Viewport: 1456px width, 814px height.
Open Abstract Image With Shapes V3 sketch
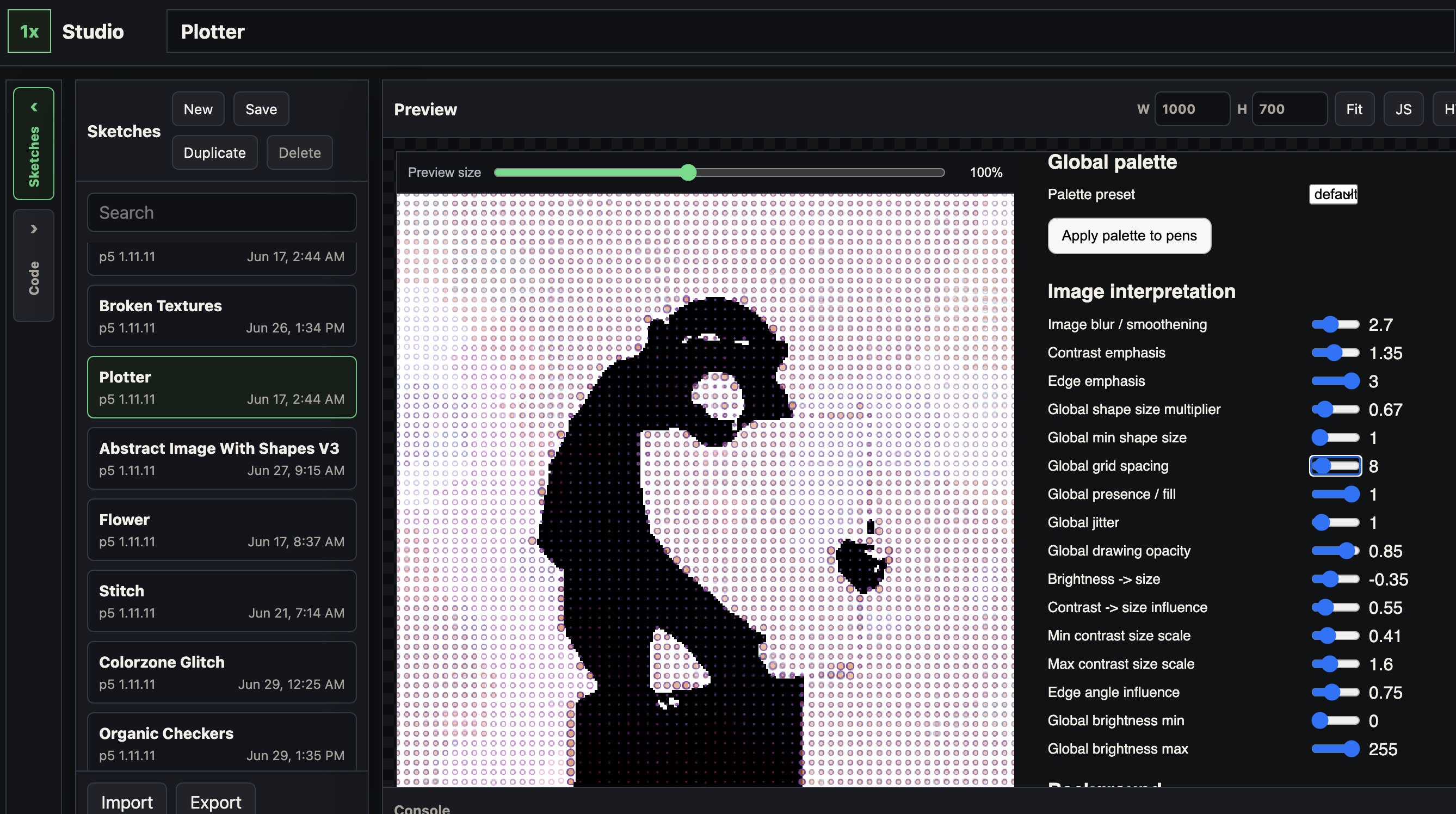pyautogui.click(x=222, y=459)
